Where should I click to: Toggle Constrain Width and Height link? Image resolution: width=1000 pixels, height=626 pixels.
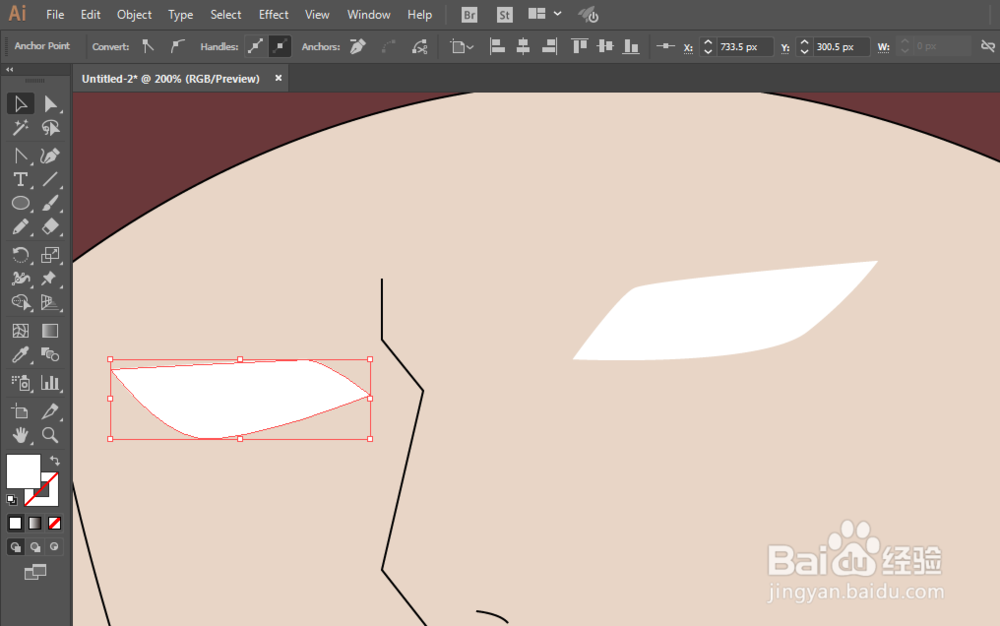tap(988, 47)
